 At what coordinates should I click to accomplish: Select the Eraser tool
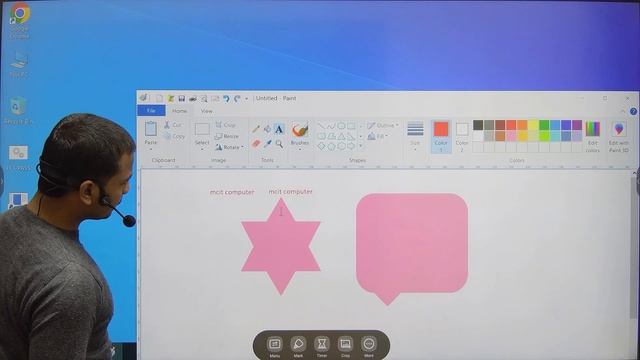(x=256, y=143)
